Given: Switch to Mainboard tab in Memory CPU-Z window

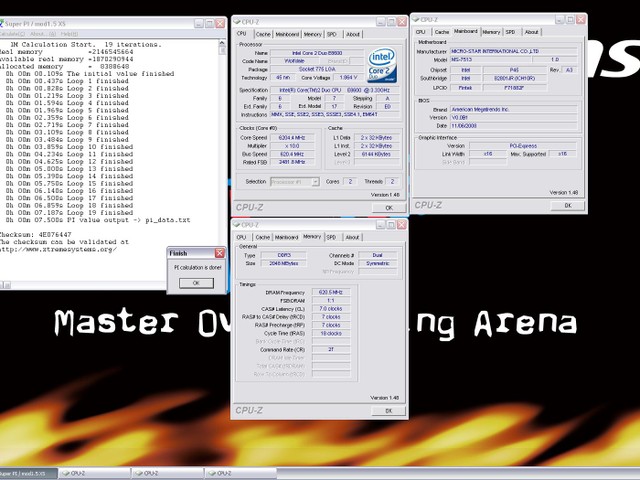Looking at the screenshot, I should [x=287, y=237].
